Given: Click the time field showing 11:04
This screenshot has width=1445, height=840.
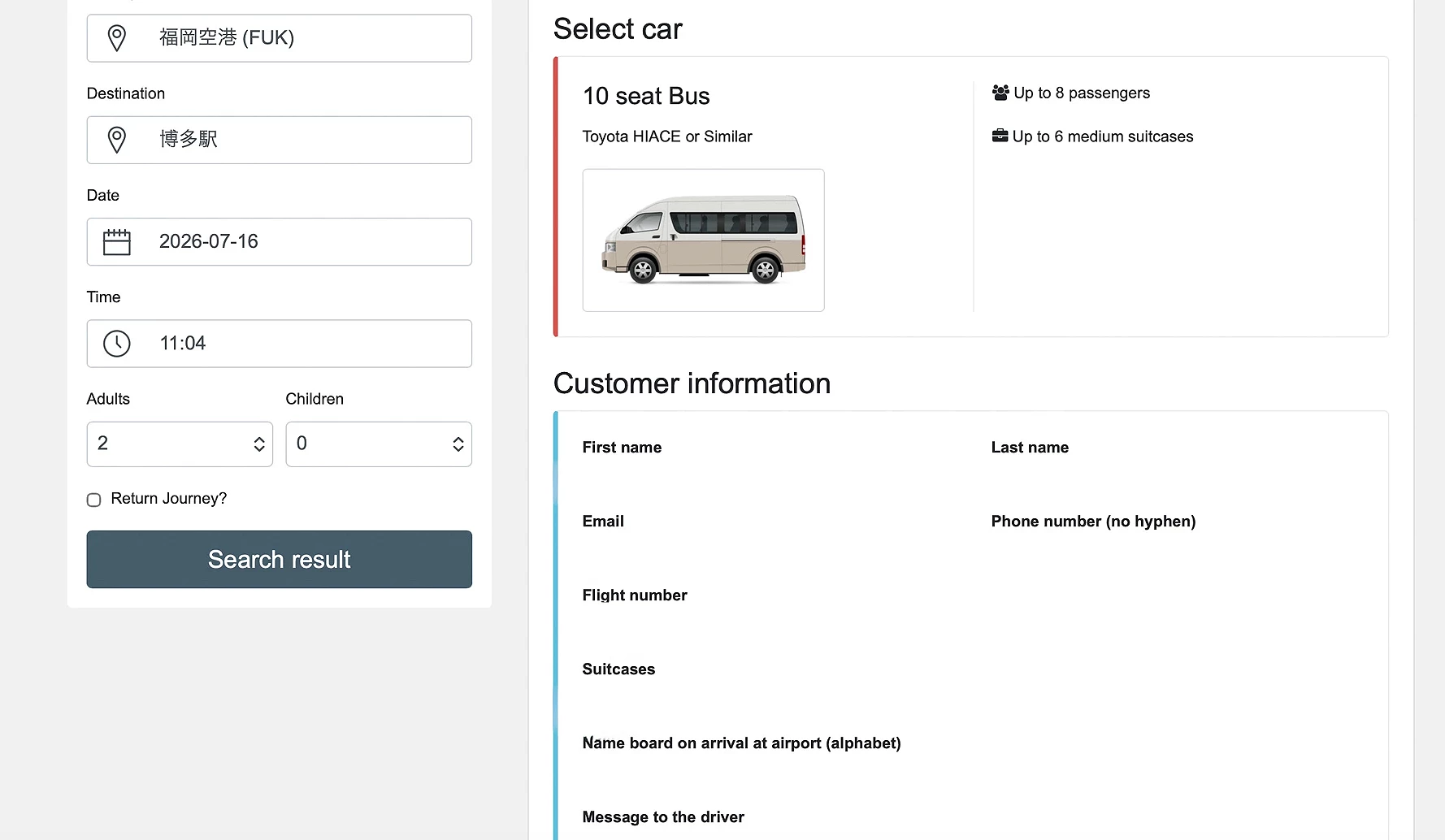Looking at the screenshot, I should tap(280, 344).
